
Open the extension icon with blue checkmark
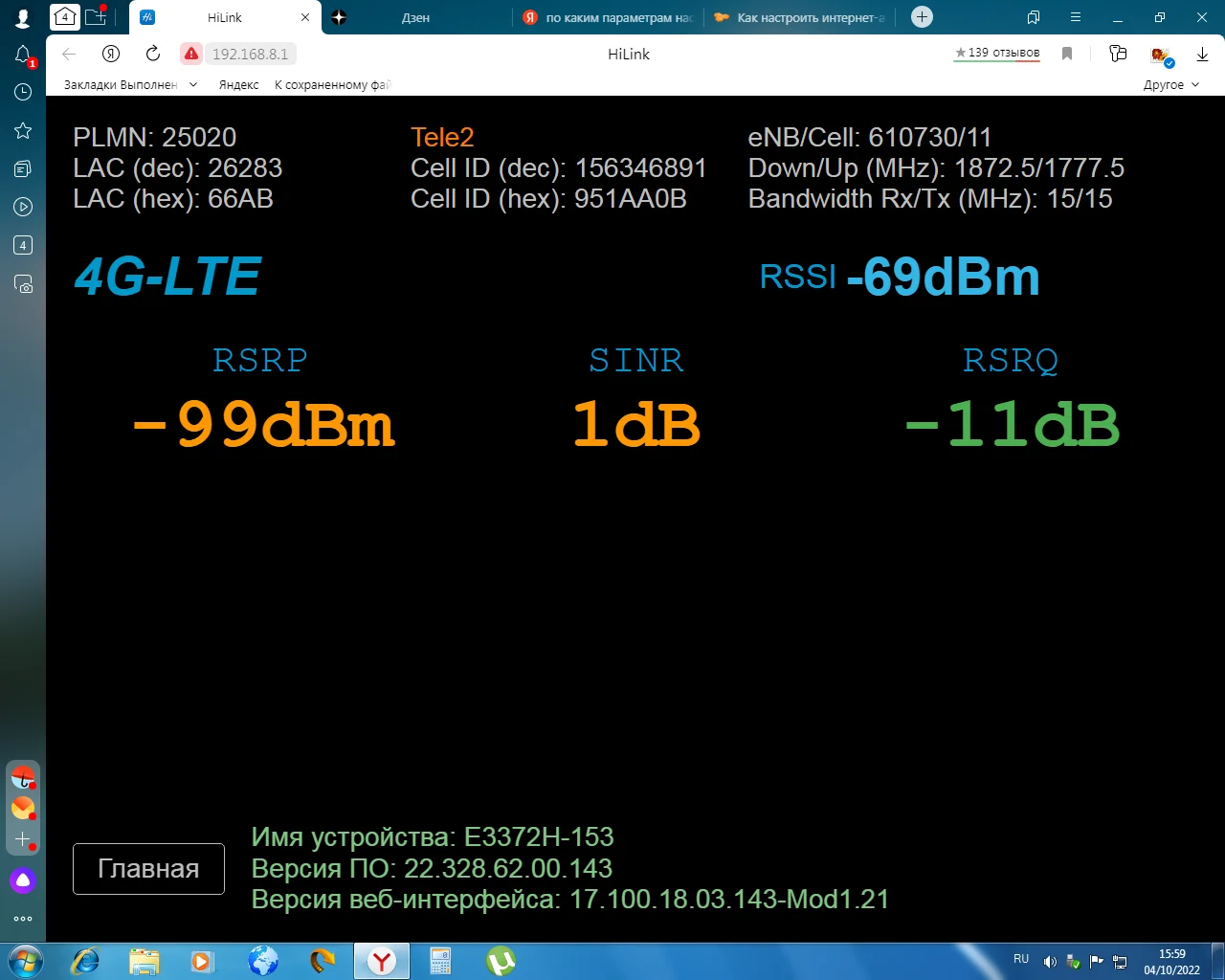pyautogui.click(x=1161, y=55)
